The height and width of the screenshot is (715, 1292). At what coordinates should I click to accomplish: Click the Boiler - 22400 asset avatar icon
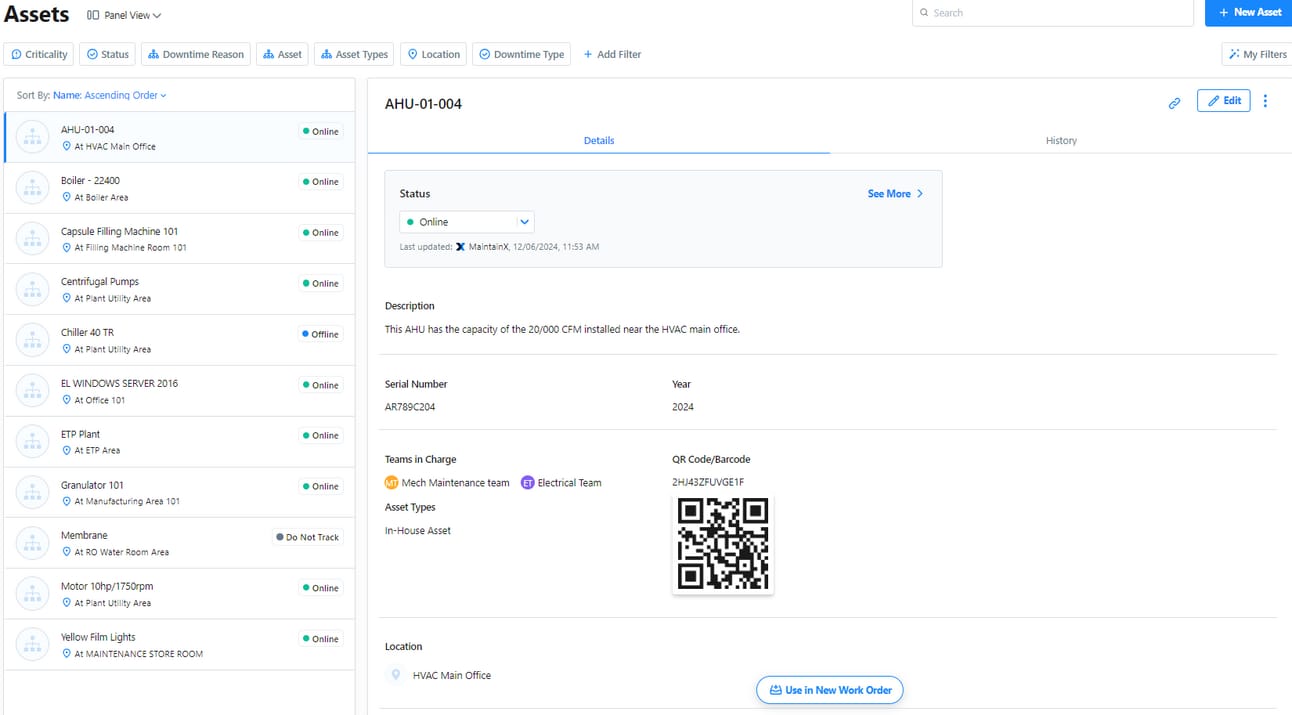point(32,188)
